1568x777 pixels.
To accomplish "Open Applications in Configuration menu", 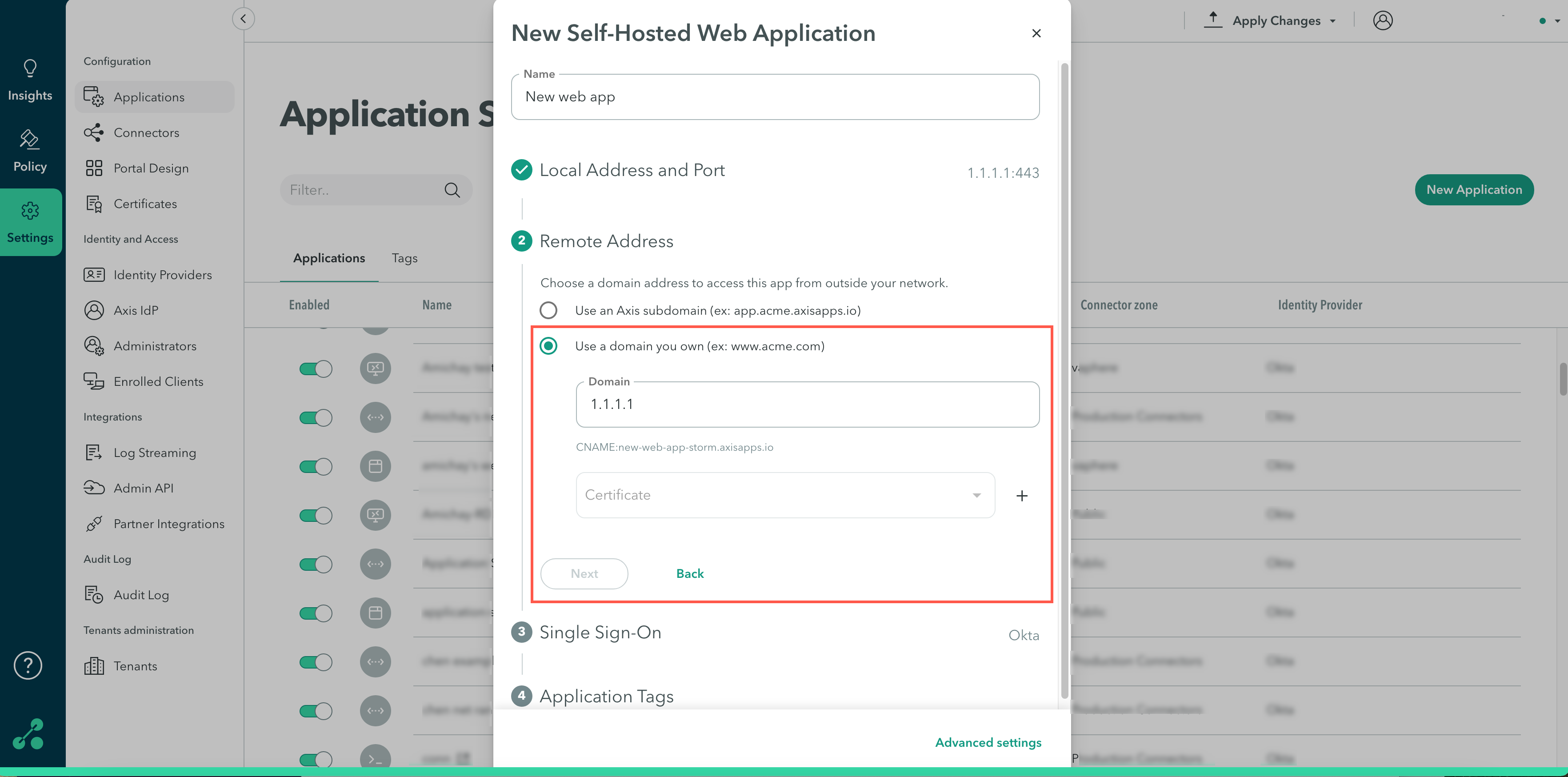I will (x=154, y=97).
